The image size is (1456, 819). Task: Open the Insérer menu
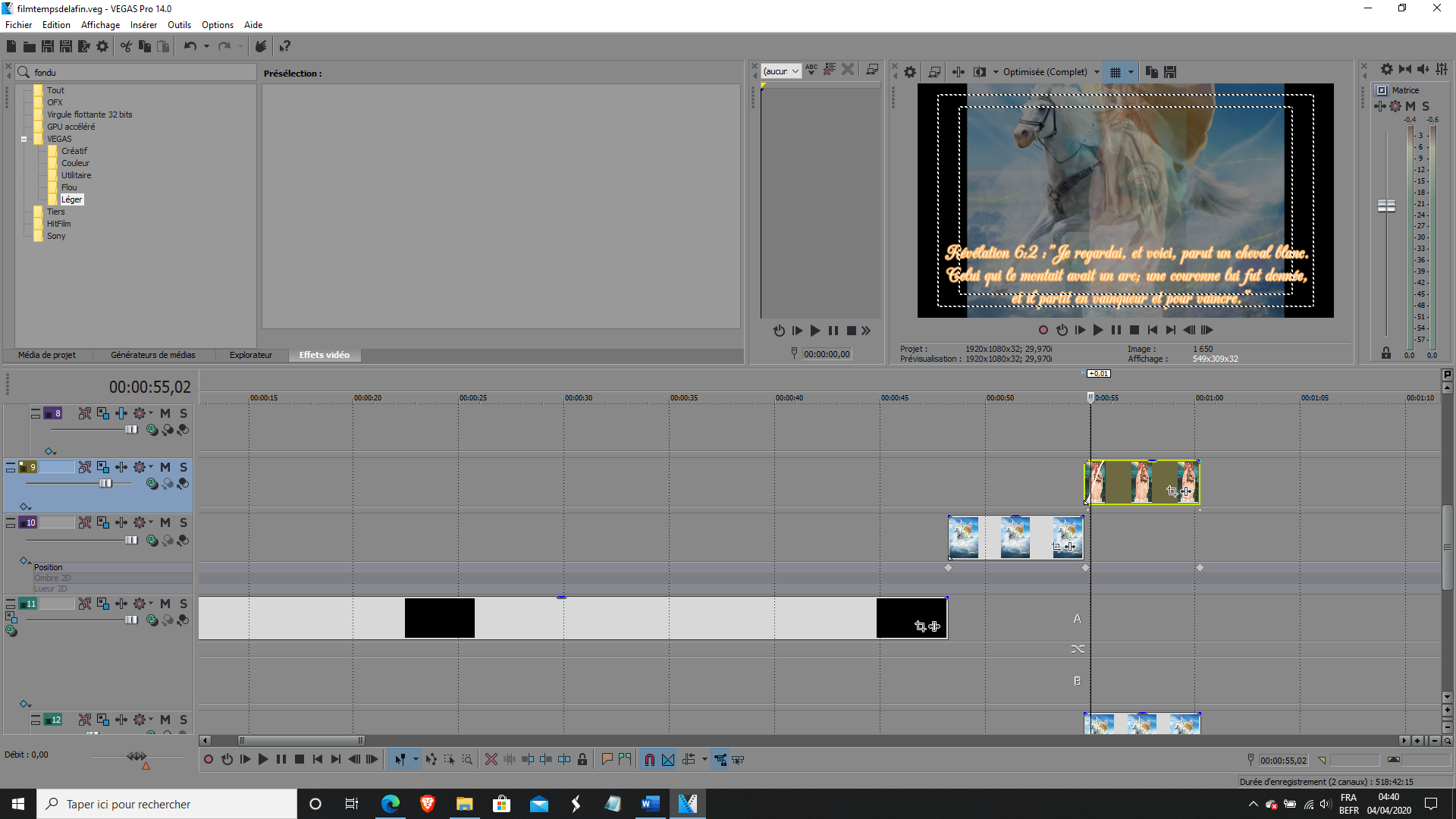coord(143,25)
